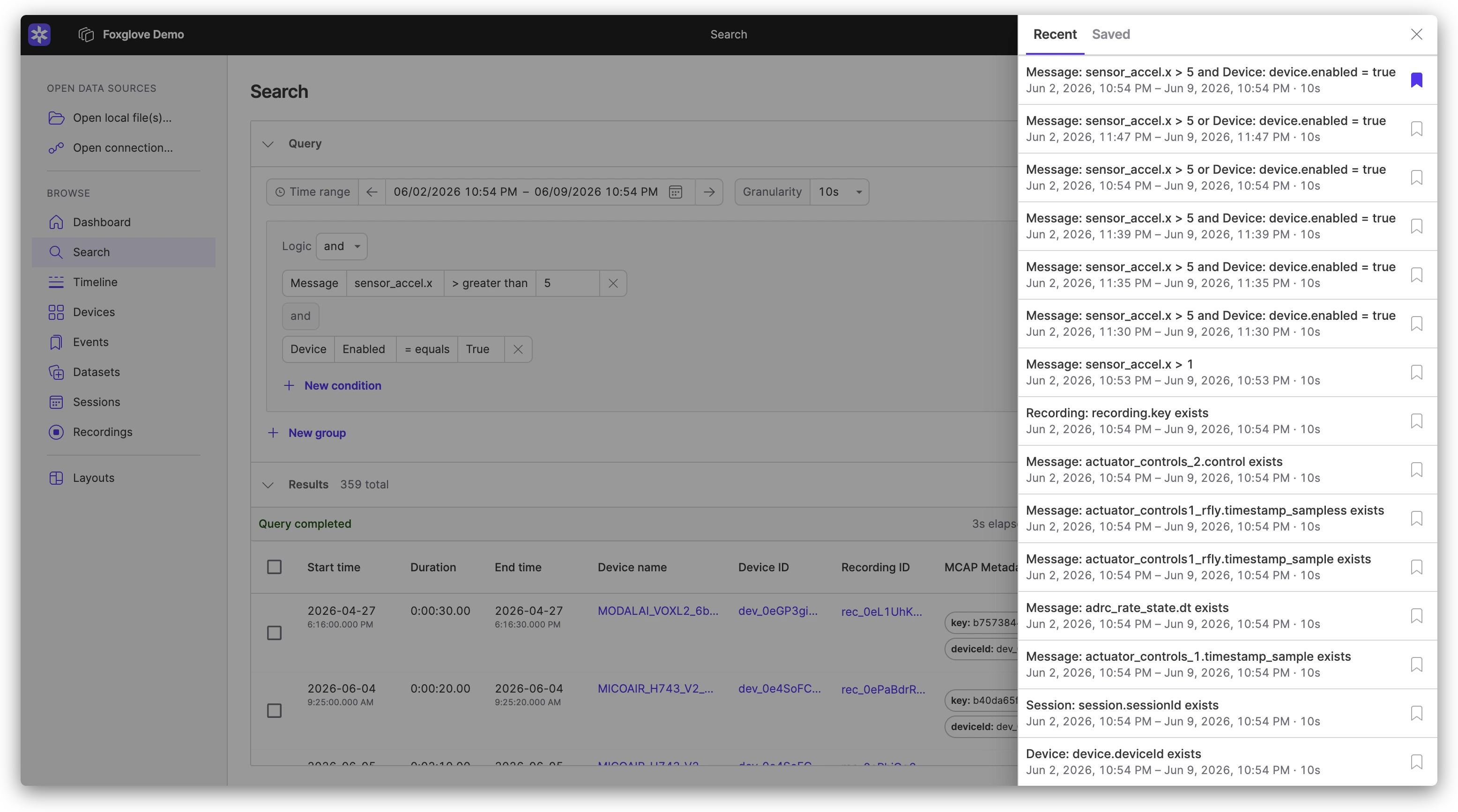Remove the Device Enabled condition
The height and width of the screenshot is (812, 1458).
pos(518,349)
